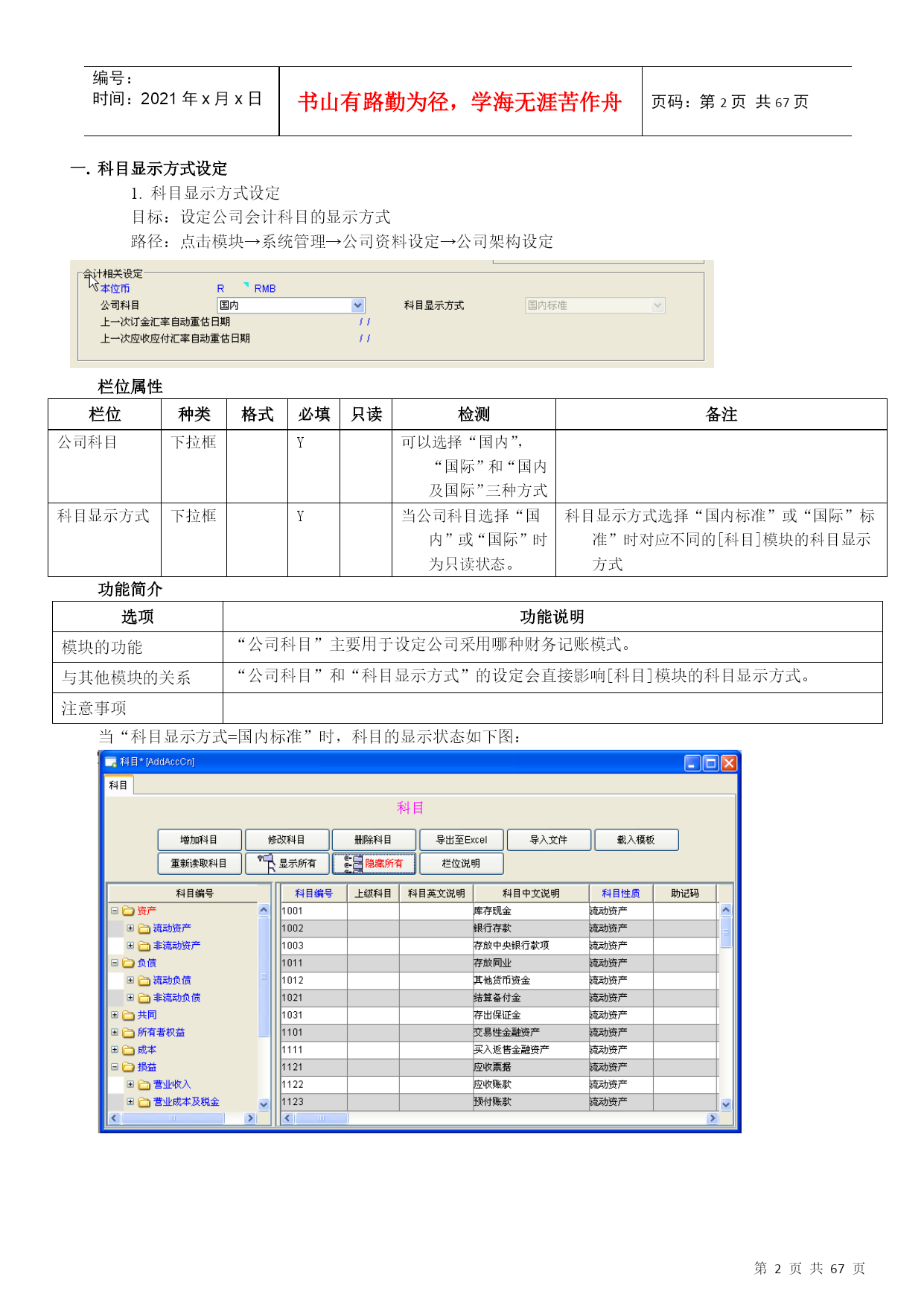Select the 科目 tab
924x1306 pixels.
[118, 786]
